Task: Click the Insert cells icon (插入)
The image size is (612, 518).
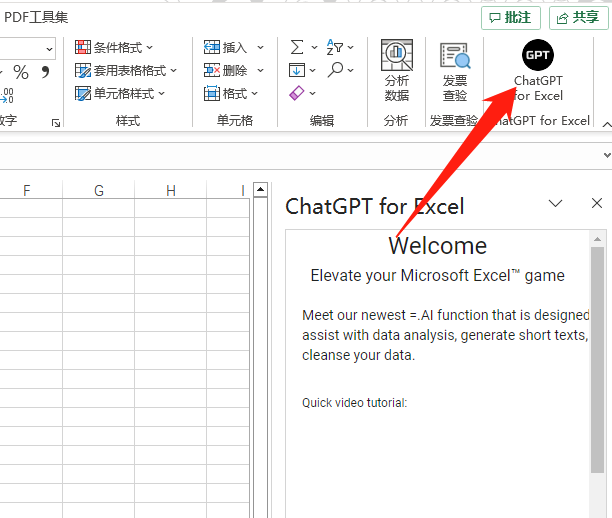Action: click(212, 48)
